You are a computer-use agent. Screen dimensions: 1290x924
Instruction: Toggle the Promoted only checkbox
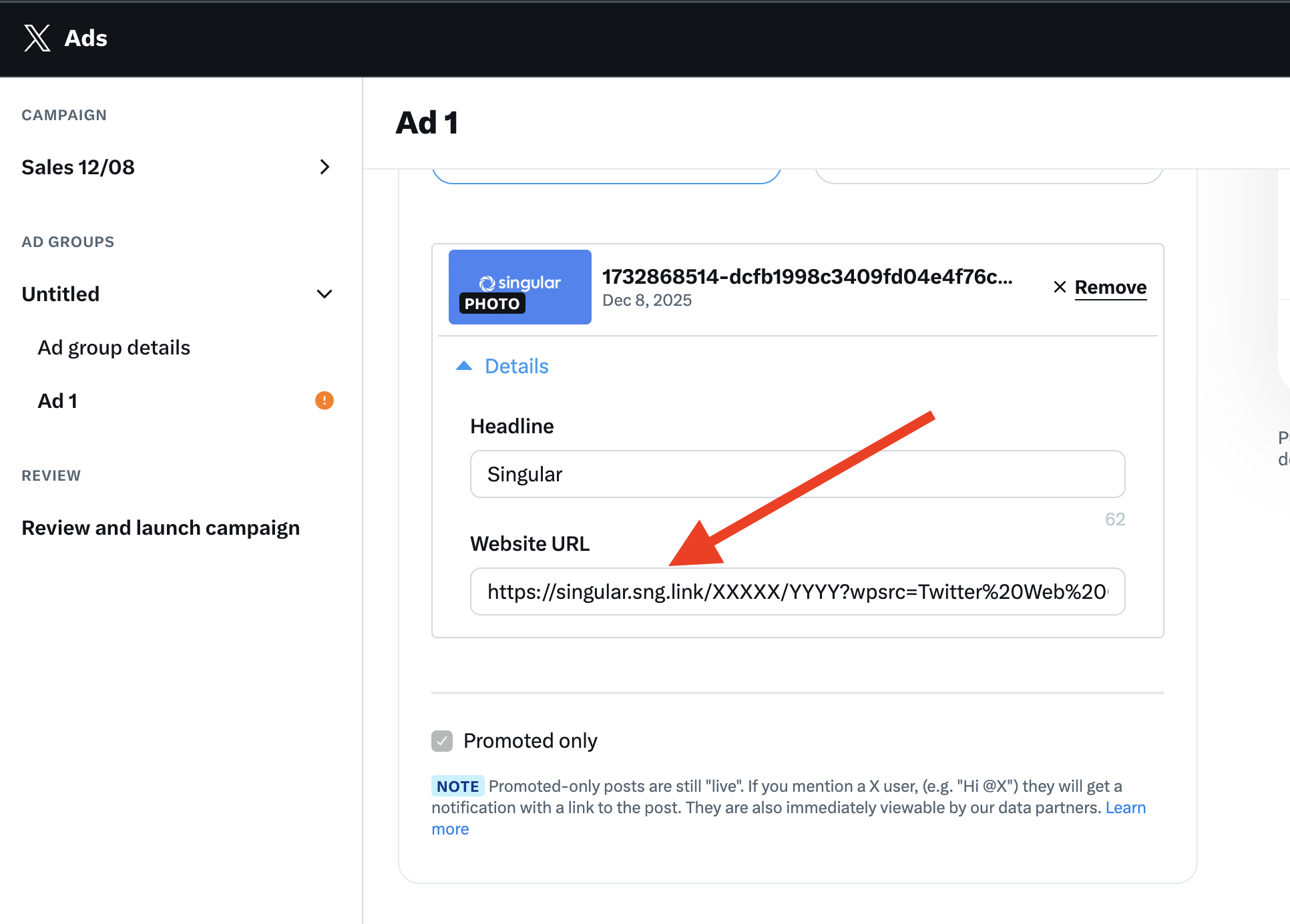[x=442, y=741]
